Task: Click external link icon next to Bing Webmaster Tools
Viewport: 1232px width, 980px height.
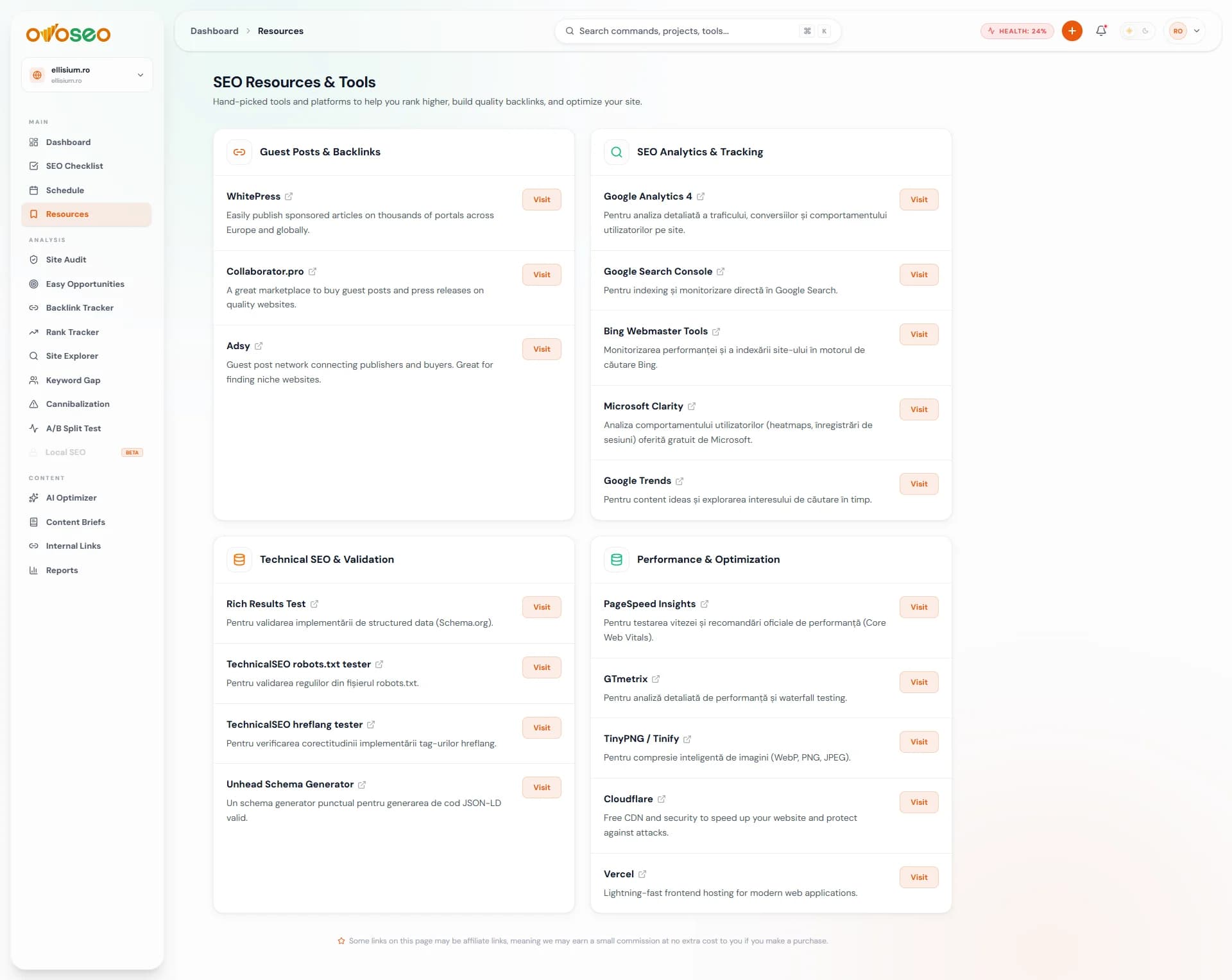Action: (716, 331)
